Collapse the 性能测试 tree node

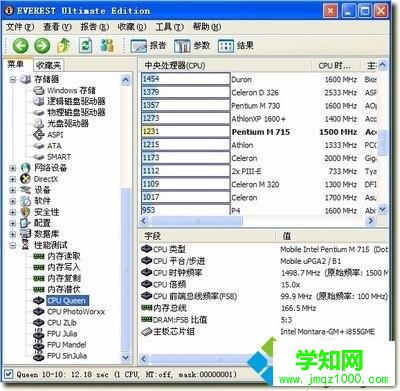tap(13, 245)
